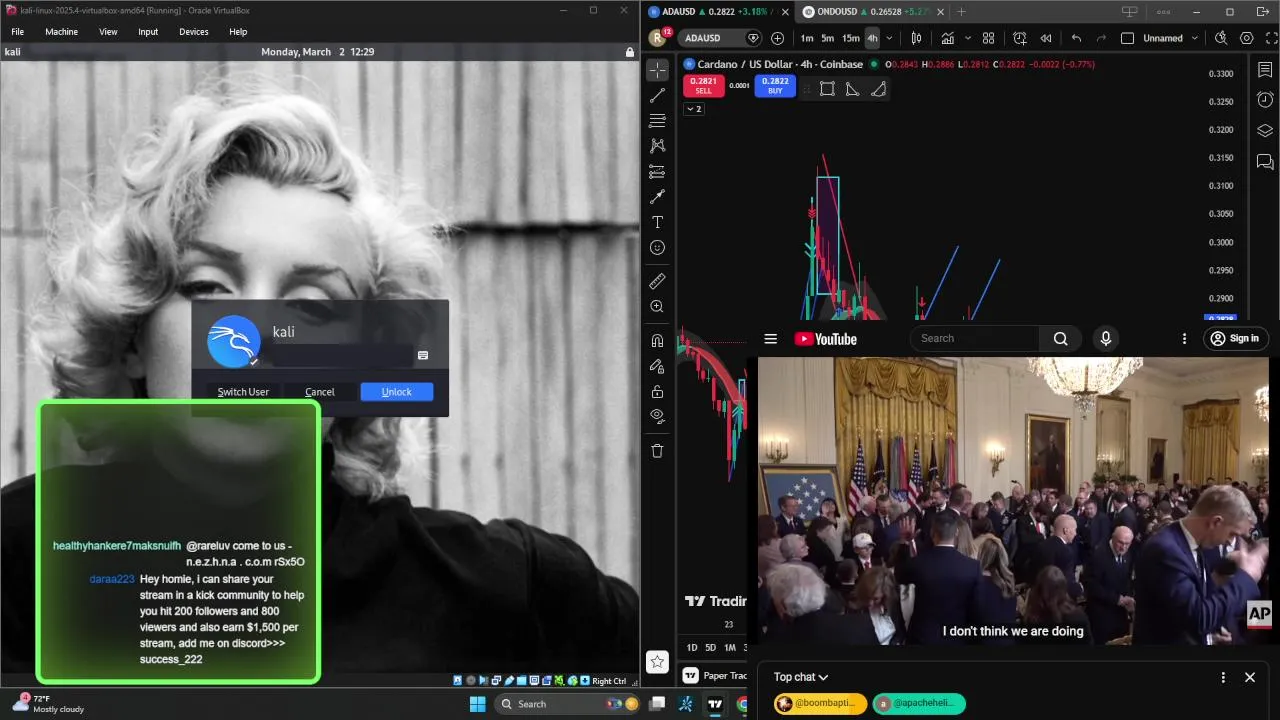Select the 15m timeframe

[850, 38]
